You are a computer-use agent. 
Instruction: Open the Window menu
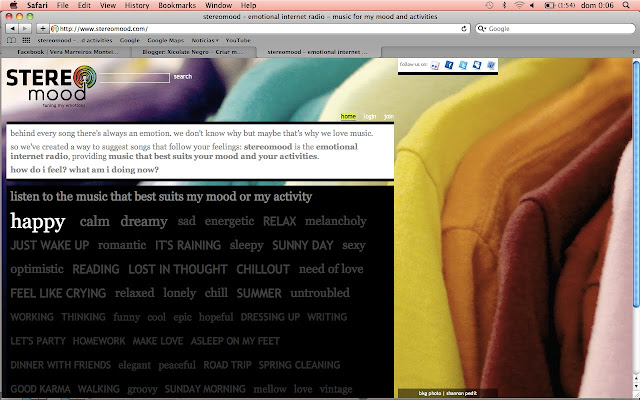(x=218, y=5)
